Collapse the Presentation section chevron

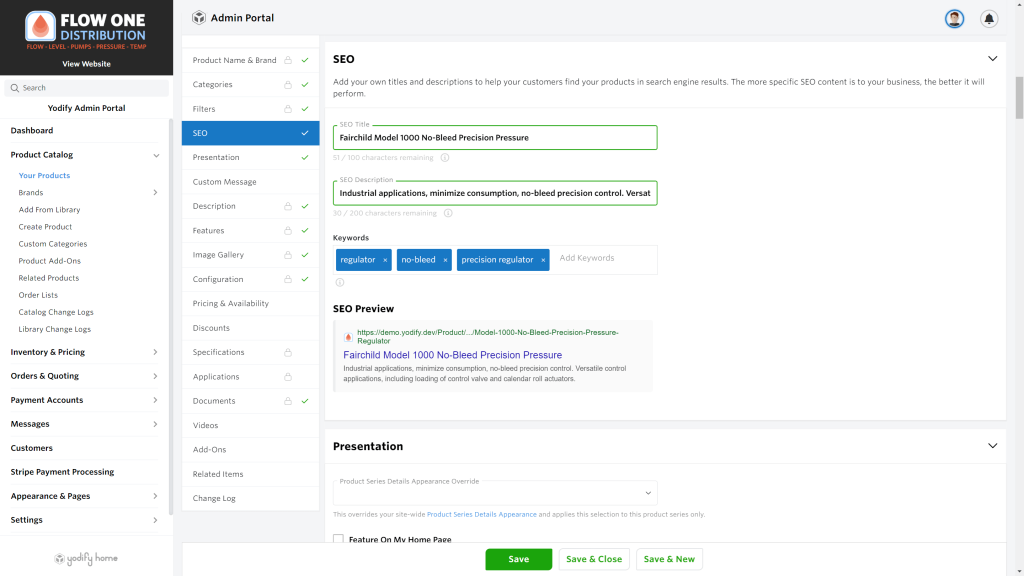tap(992, 446)
